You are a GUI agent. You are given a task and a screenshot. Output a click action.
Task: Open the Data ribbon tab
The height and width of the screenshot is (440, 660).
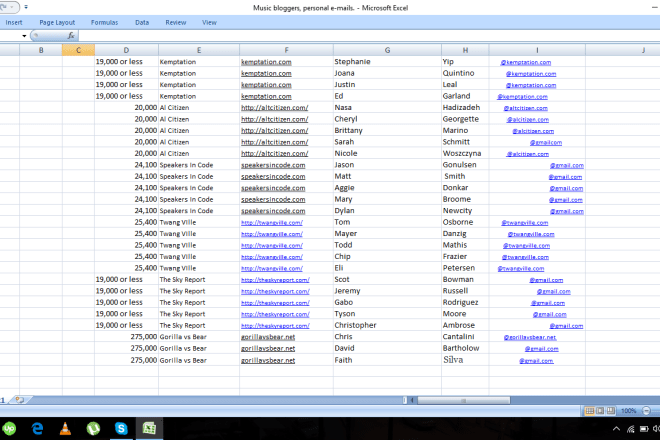coord(142,22)
